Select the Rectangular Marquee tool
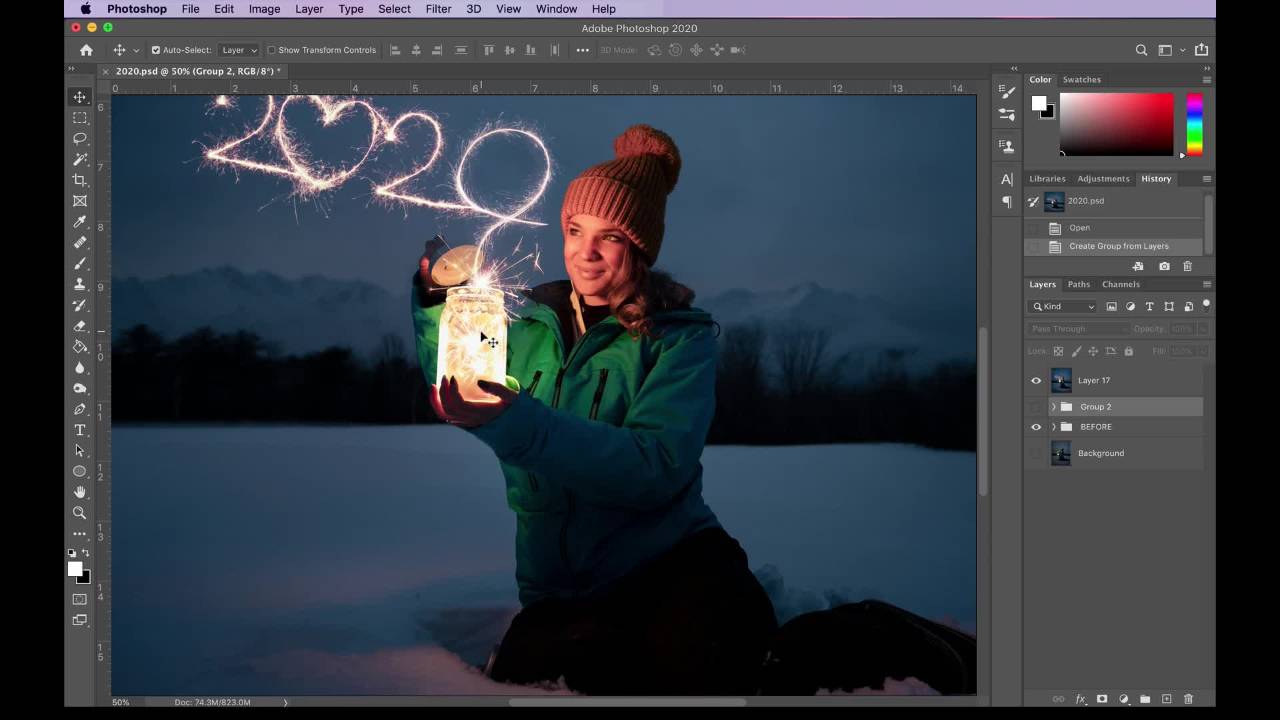The width and height of the screenshot is (1280, 720). [x=80, y=118]
